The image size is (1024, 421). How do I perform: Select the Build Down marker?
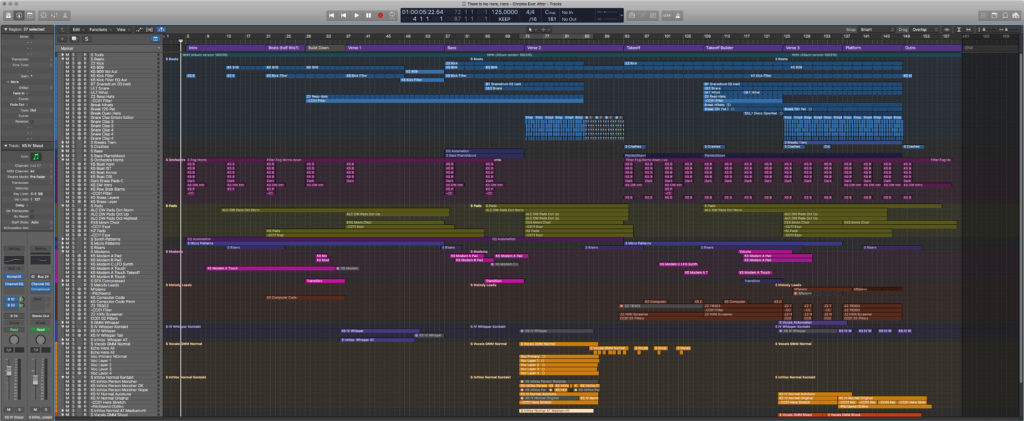point(325,48)
